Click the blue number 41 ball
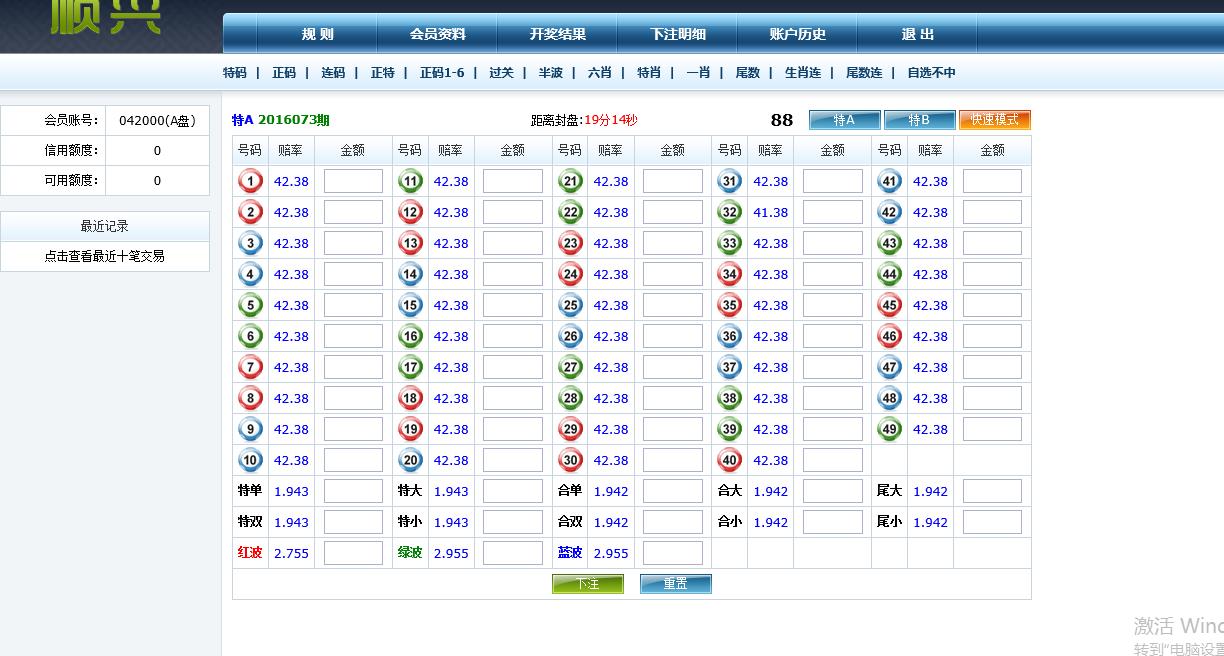This screenshot has width=1224, height=656. tap(890, 182)
